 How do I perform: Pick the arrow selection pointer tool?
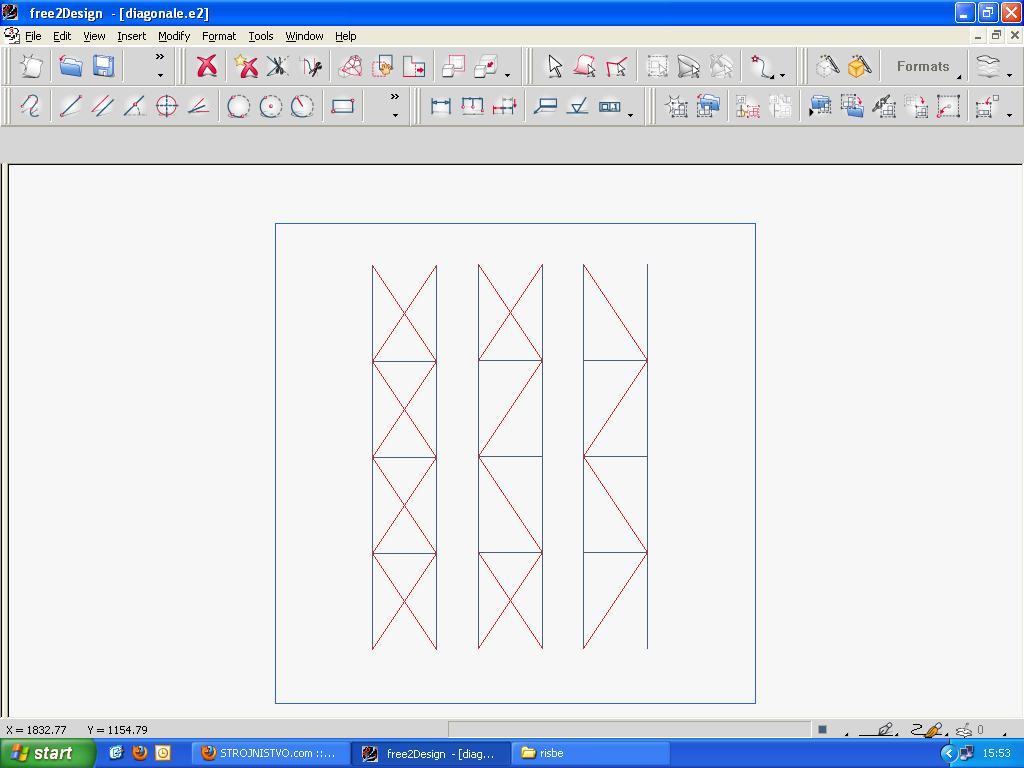(554, 66)
